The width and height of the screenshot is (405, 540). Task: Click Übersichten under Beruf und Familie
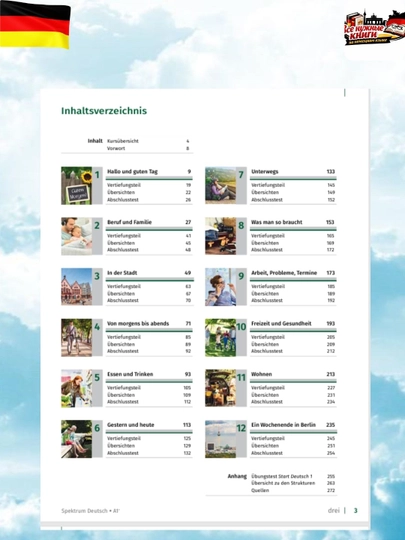[121, 243]
